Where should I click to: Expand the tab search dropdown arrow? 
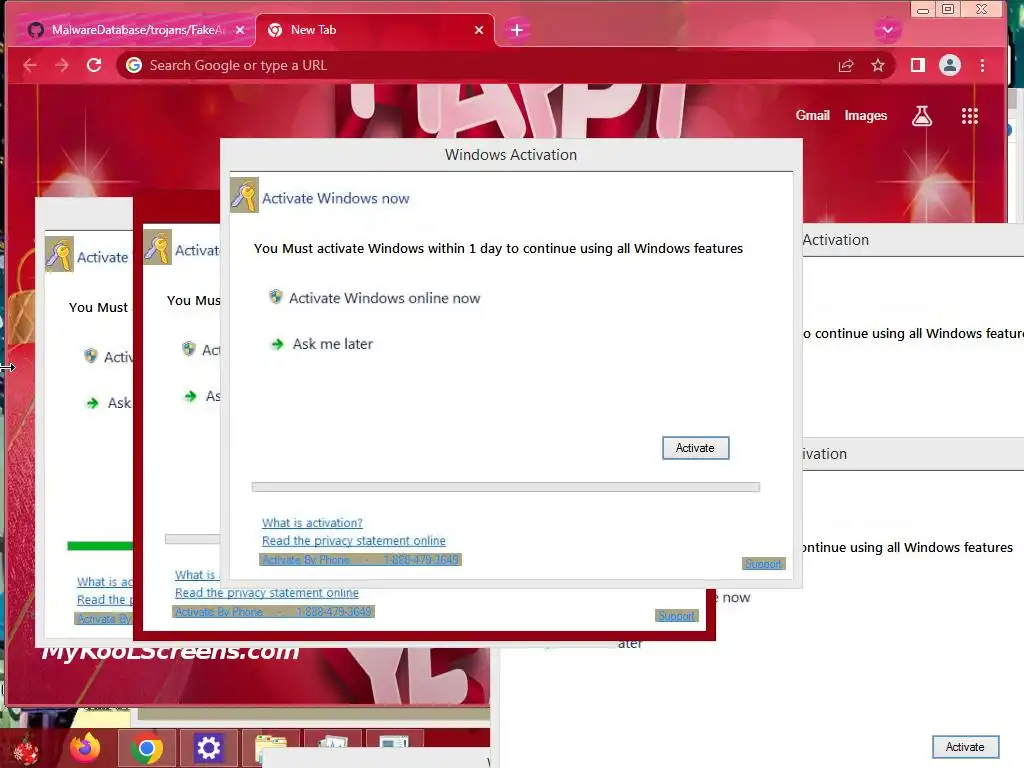pyautogui.click(x=888, y=30)
